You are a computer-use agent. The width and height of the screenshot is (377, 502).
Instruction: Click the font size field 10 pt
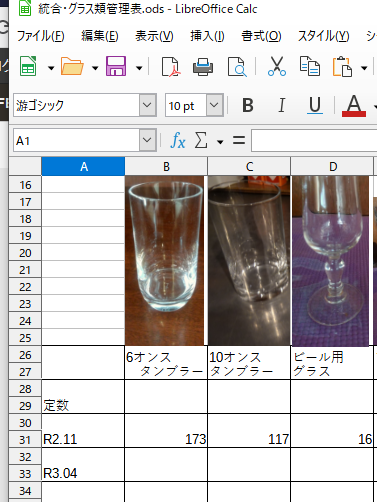coord(186,105)
